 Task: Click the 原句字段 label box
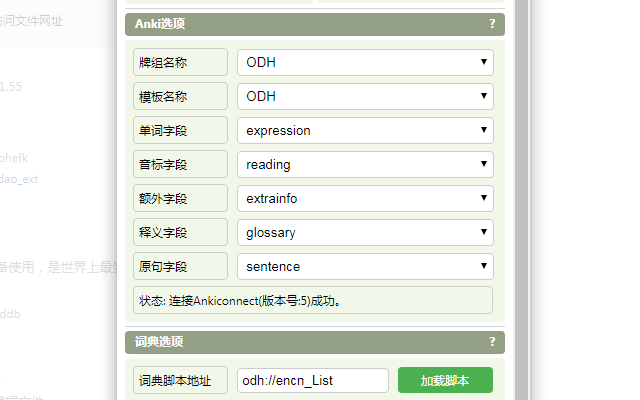pyautogui.click(x=180, y=266)
